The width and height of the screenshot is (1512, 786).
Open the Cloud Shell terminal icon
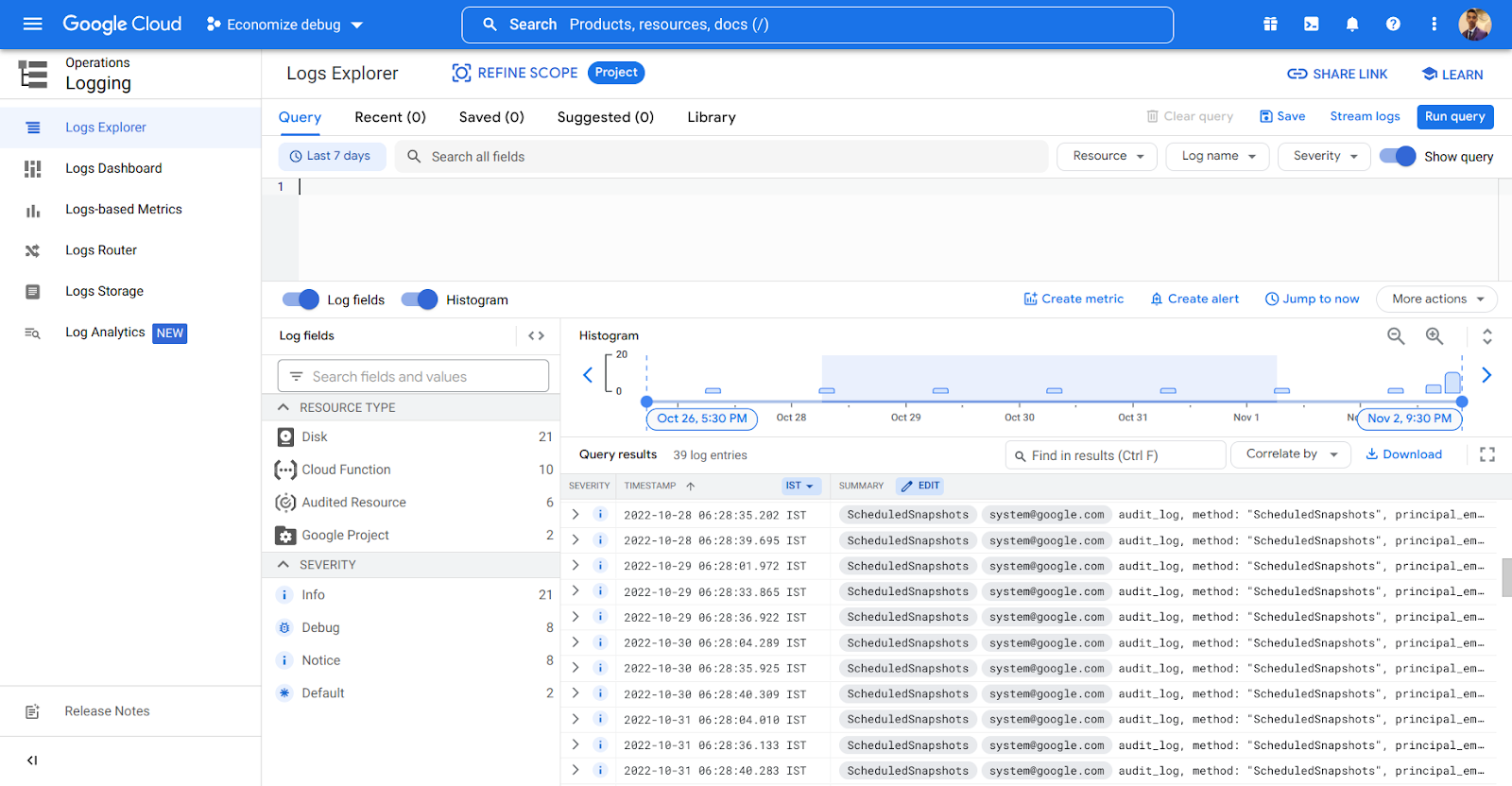tap(1311, 25)
